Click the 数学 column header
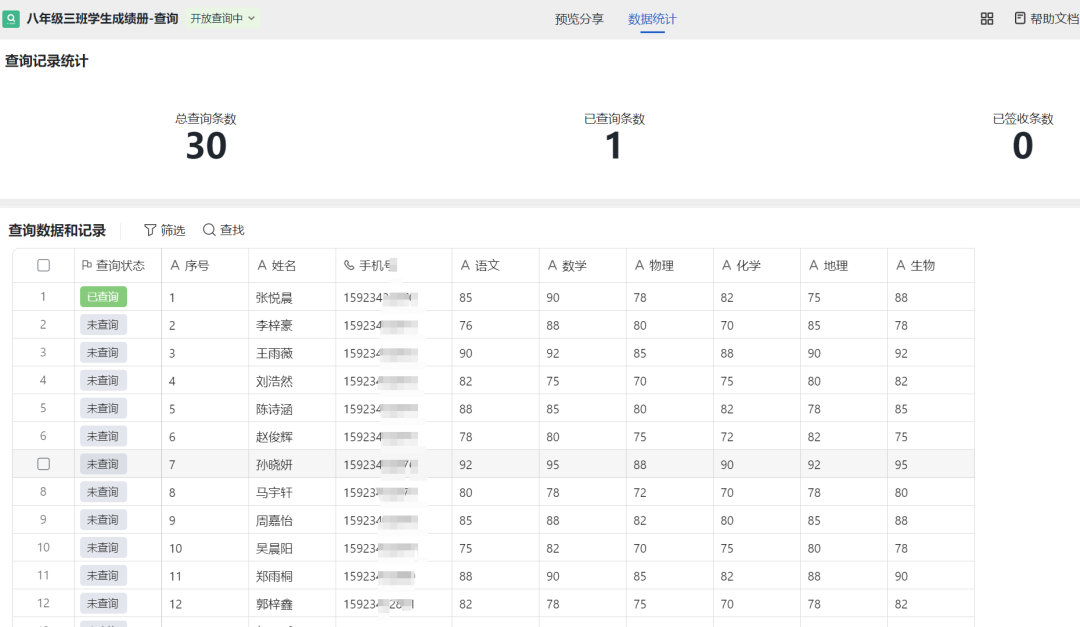 [574, 266]
